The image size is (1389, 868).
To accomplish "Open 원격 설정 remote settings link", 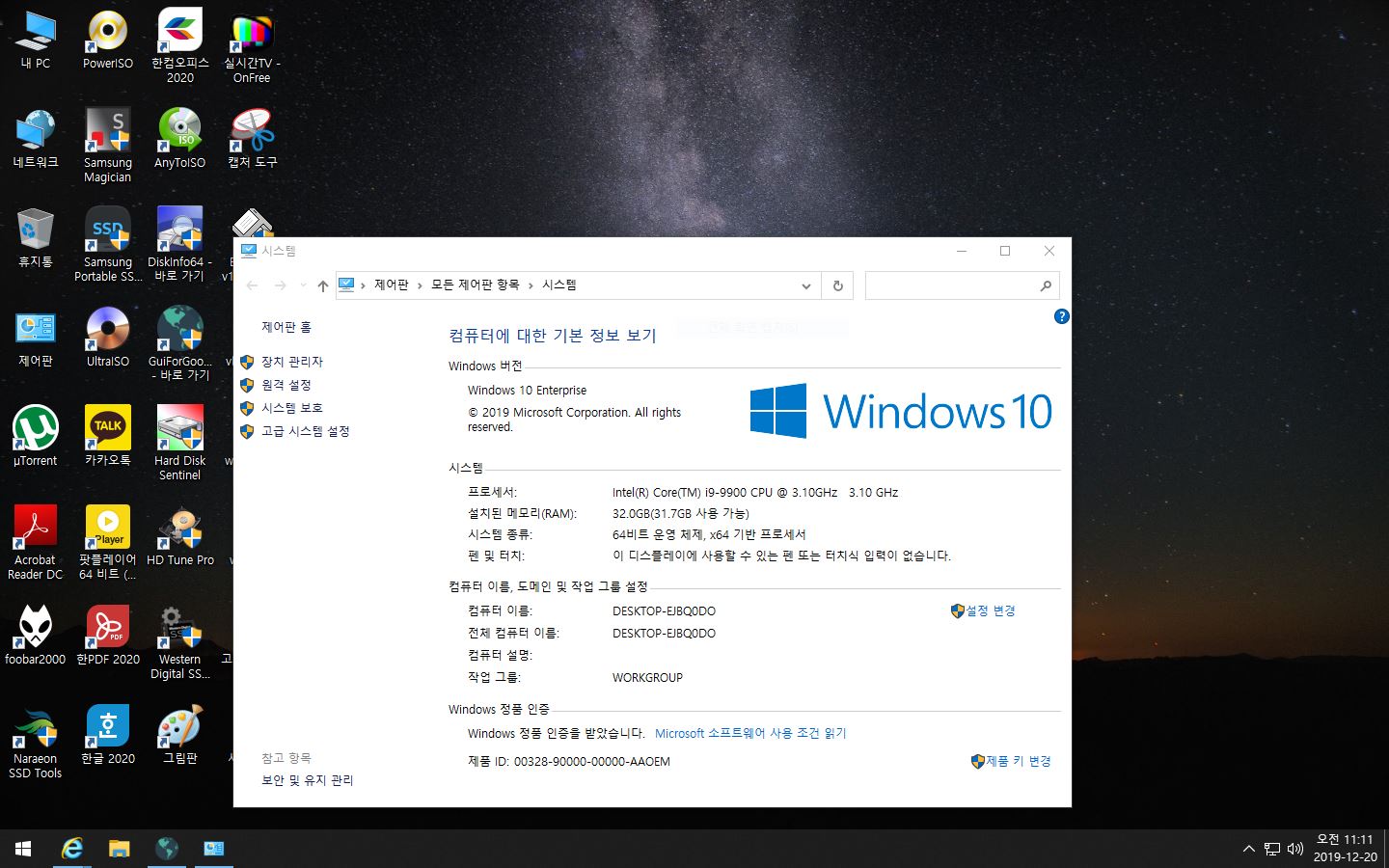I will [286, 385].
